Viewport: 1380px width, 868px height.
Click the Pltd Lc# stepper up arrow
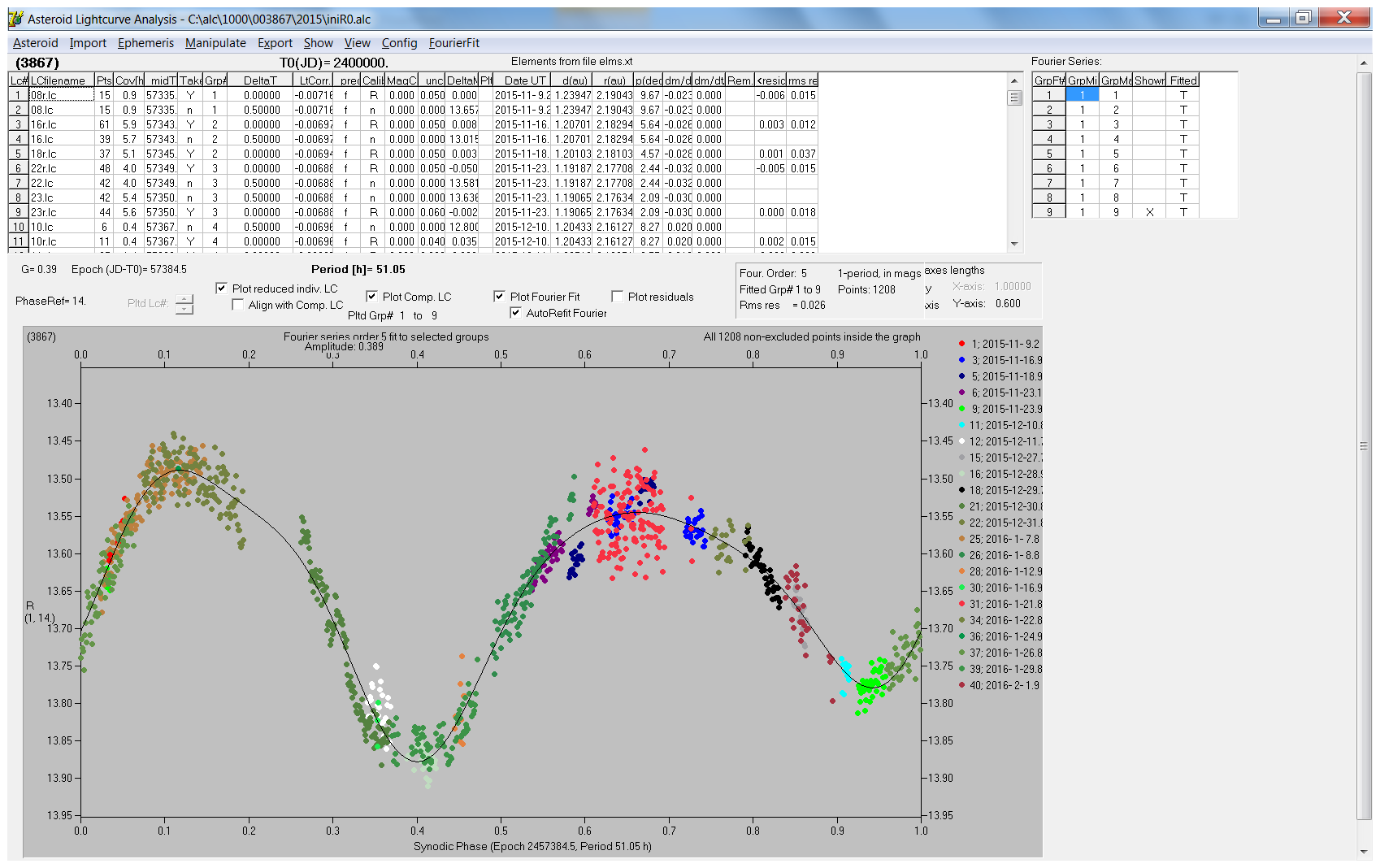click(184, 298)
